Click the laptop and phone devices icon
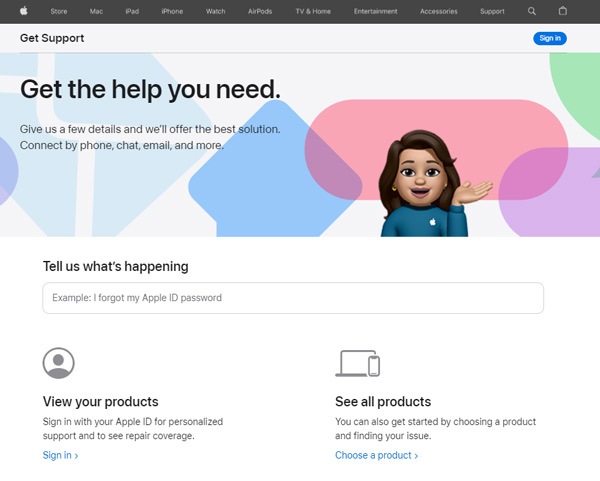This screenshot has height=481, width=600. [357, 363]
